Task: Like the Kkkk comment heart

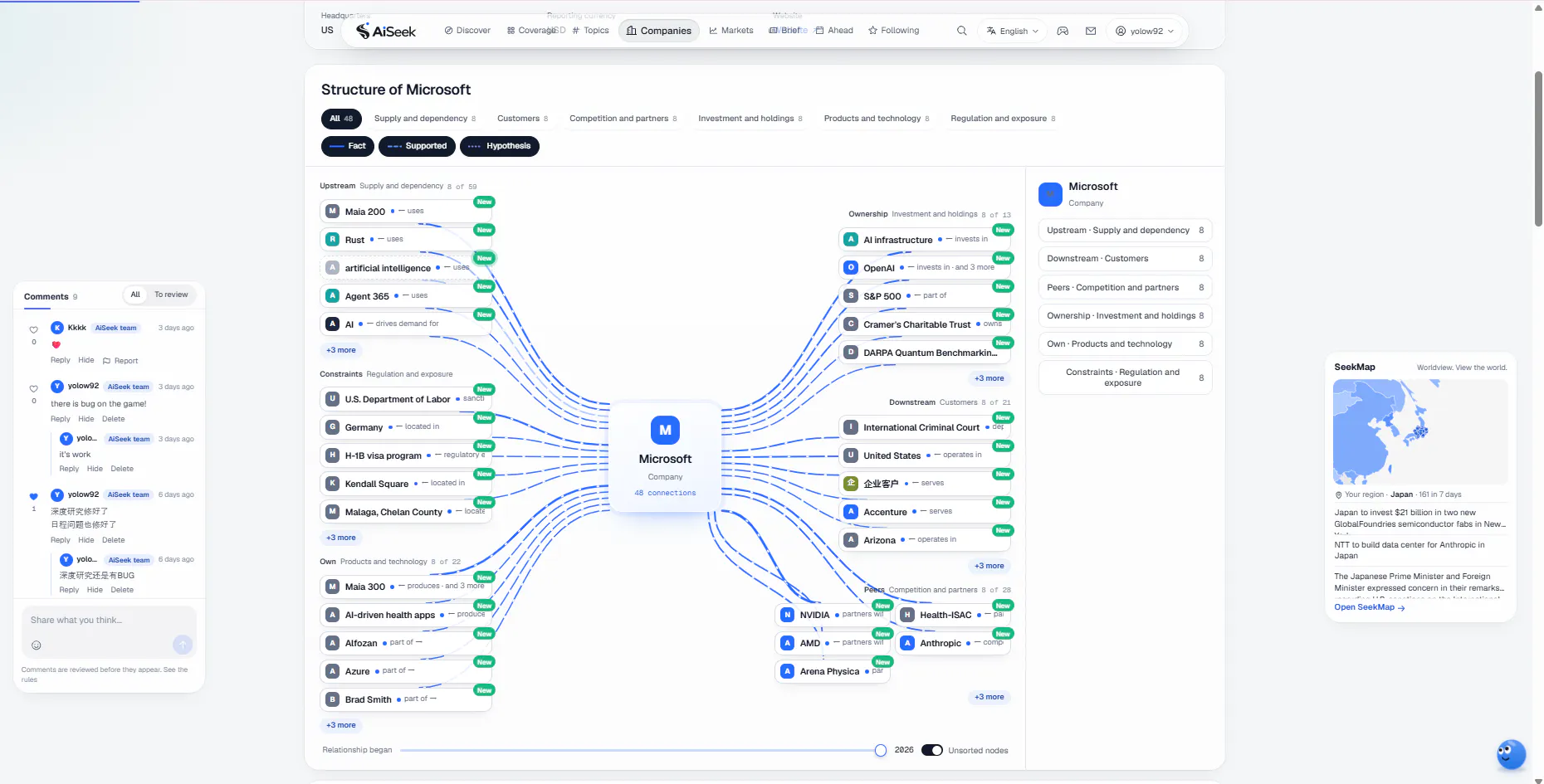Action: [x=34, y=329]
